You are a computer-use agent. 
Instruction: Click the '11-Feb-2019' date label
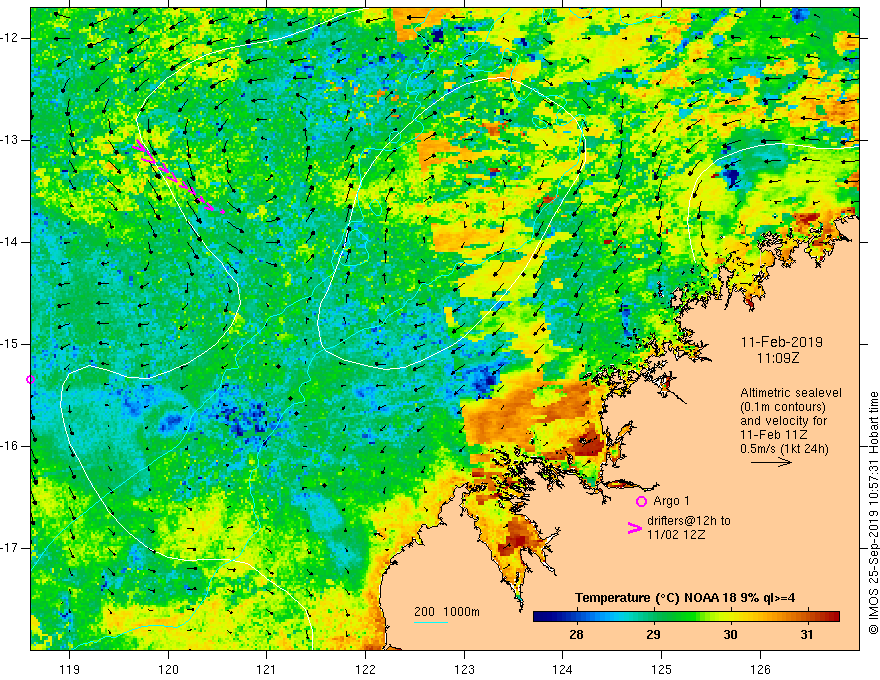782,342
